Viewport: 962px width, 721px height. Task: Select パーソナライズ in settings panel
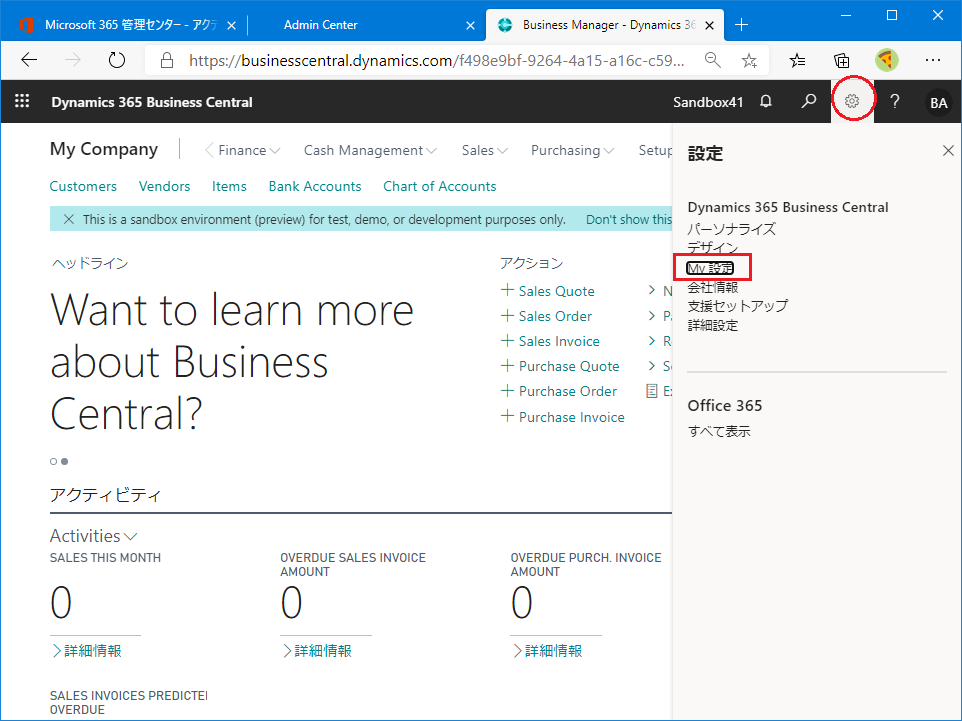(731, 229)
